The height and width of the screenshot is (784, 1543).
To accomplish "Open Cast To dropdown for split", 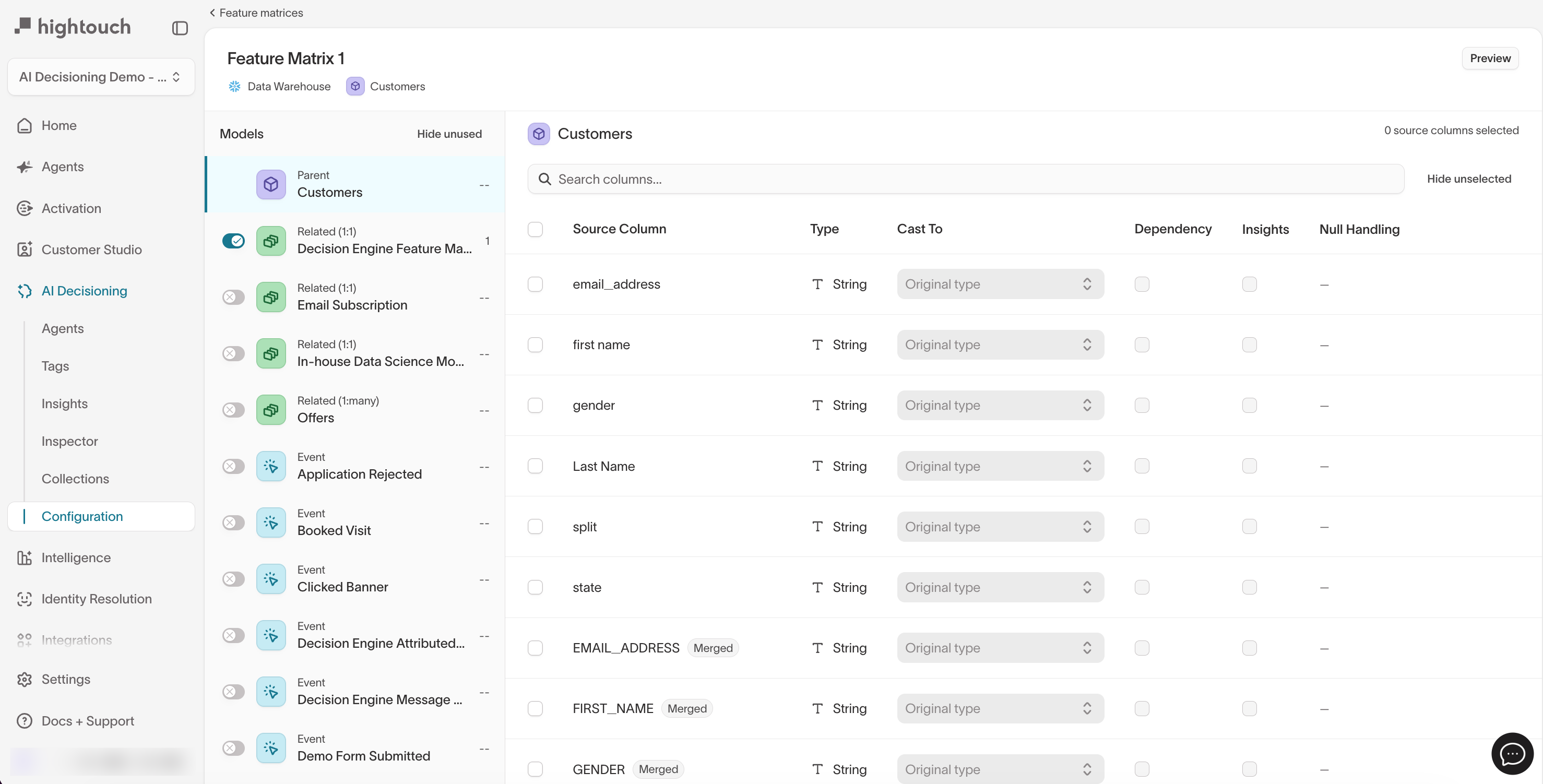I will click(1000, 527).
